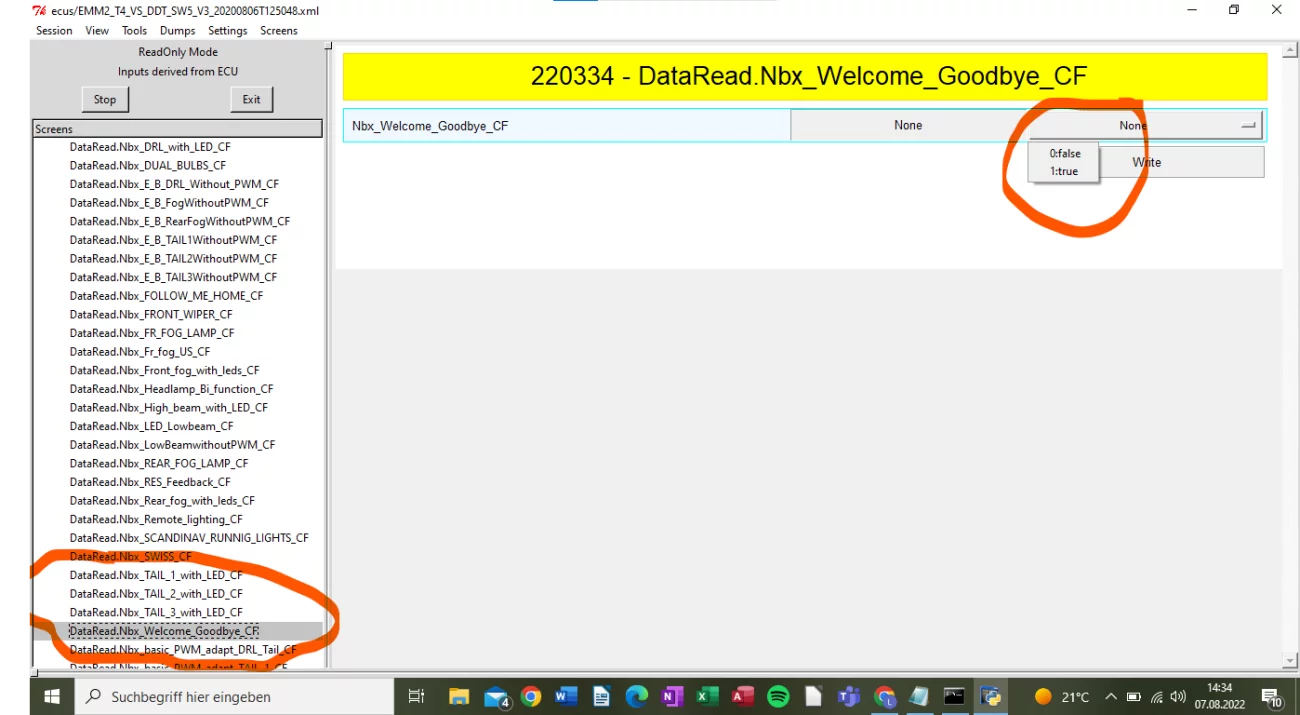
Task: Select DataRead.Nbx_FOLLOW_ME_HOME_CF in the Screens tree
Action: point(166,296)
